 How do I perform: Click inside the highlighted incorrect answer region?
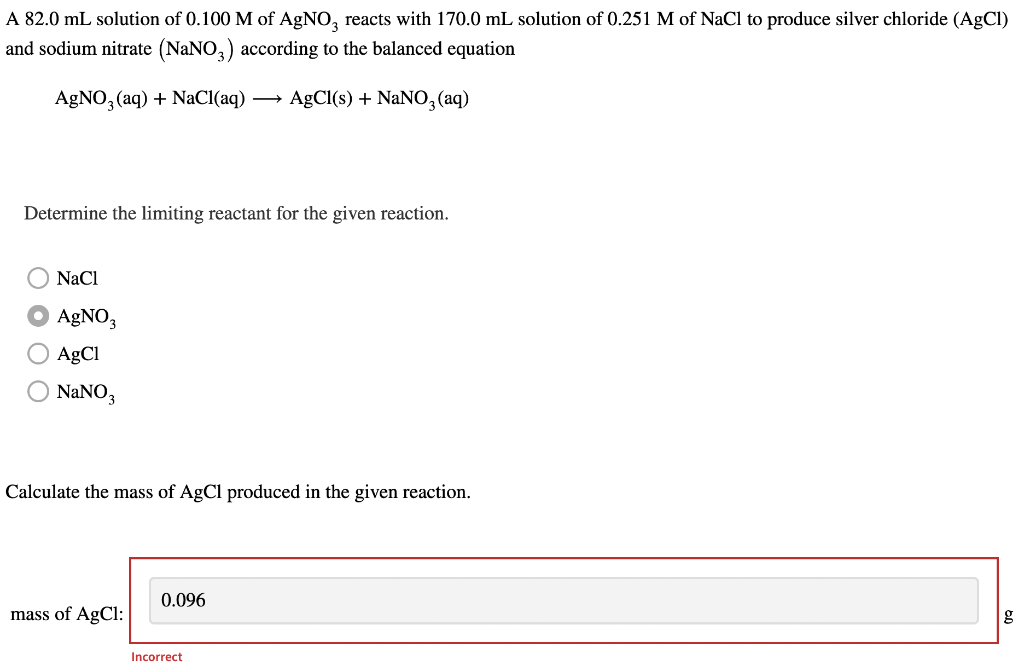tap(563, 600)
